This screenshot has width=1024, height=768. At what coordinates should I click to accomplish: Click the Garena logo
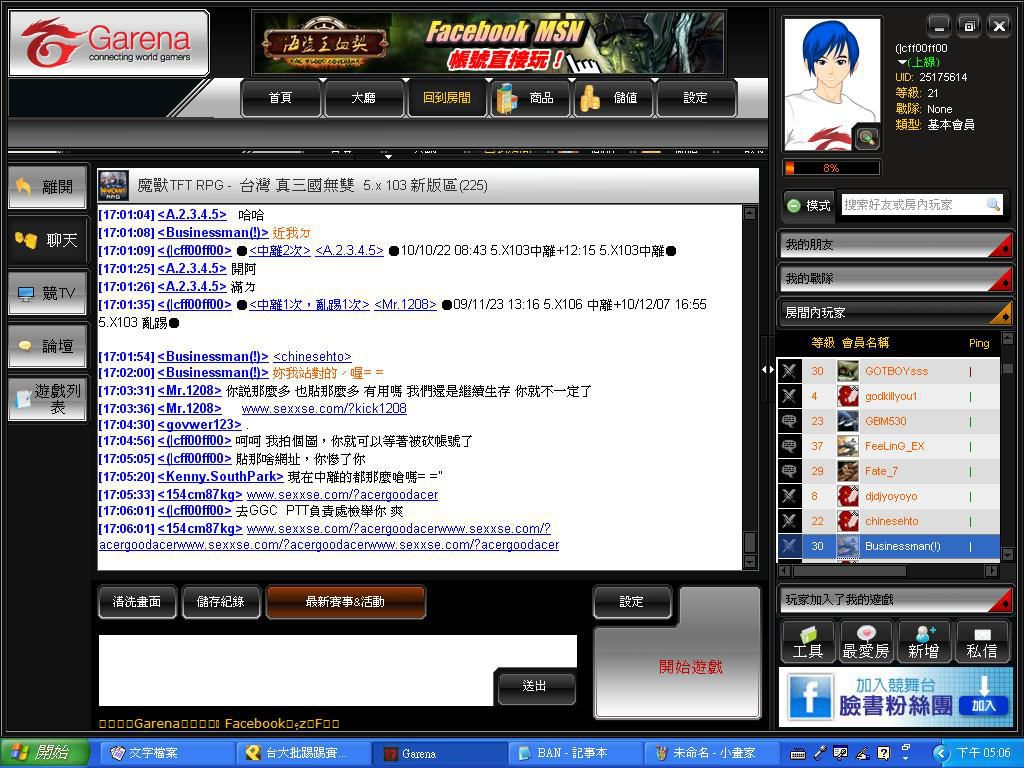point(109,43)
